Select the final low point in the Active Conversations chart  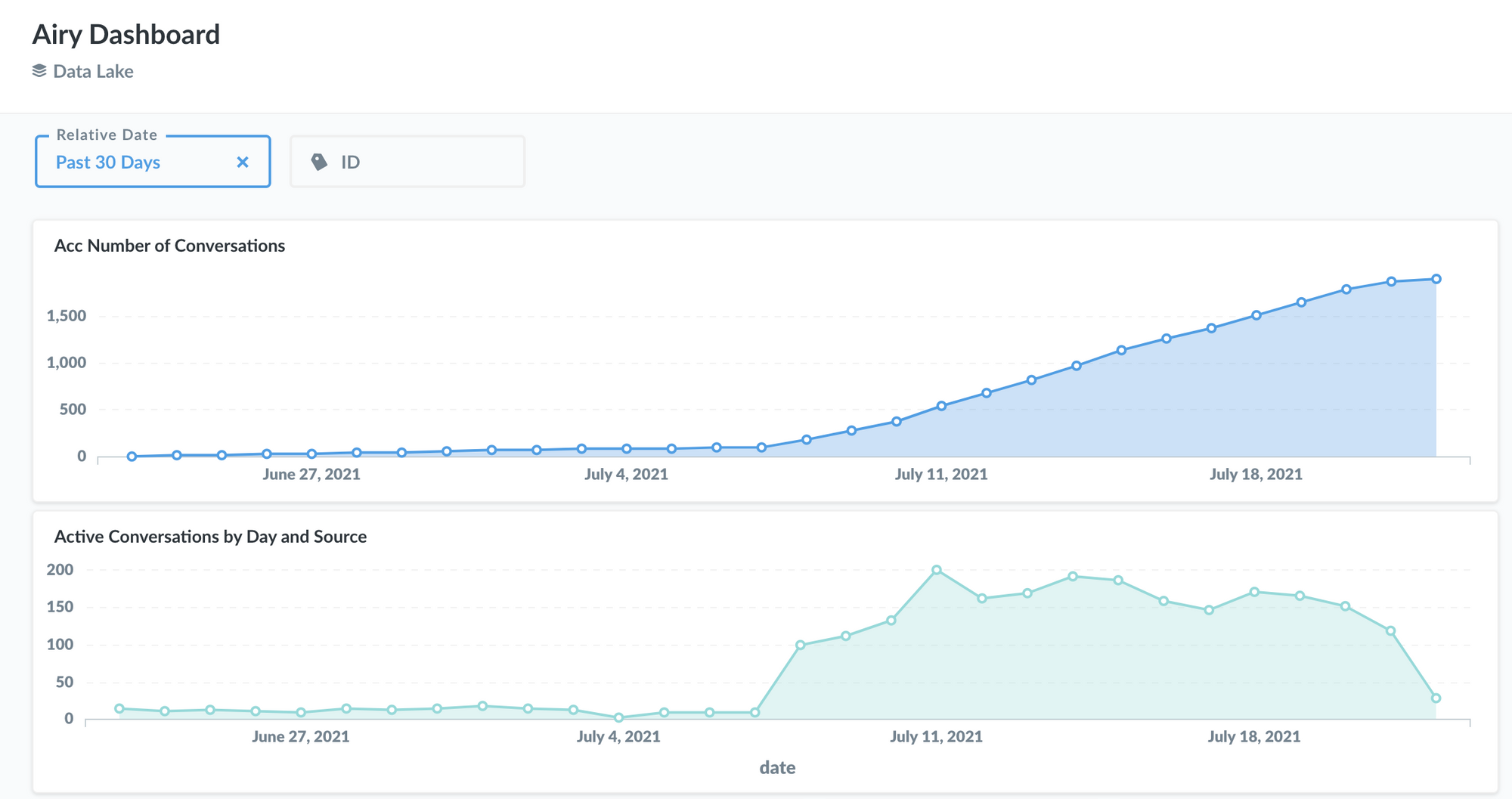(x=1436, y=698)
